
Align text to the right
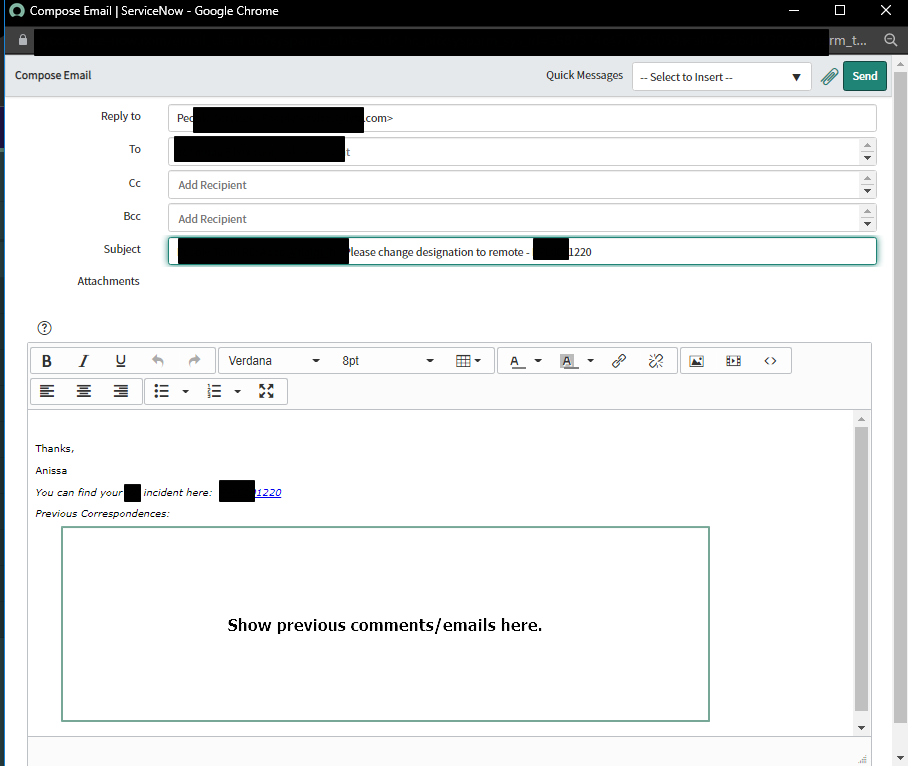[x=120, y=391]
